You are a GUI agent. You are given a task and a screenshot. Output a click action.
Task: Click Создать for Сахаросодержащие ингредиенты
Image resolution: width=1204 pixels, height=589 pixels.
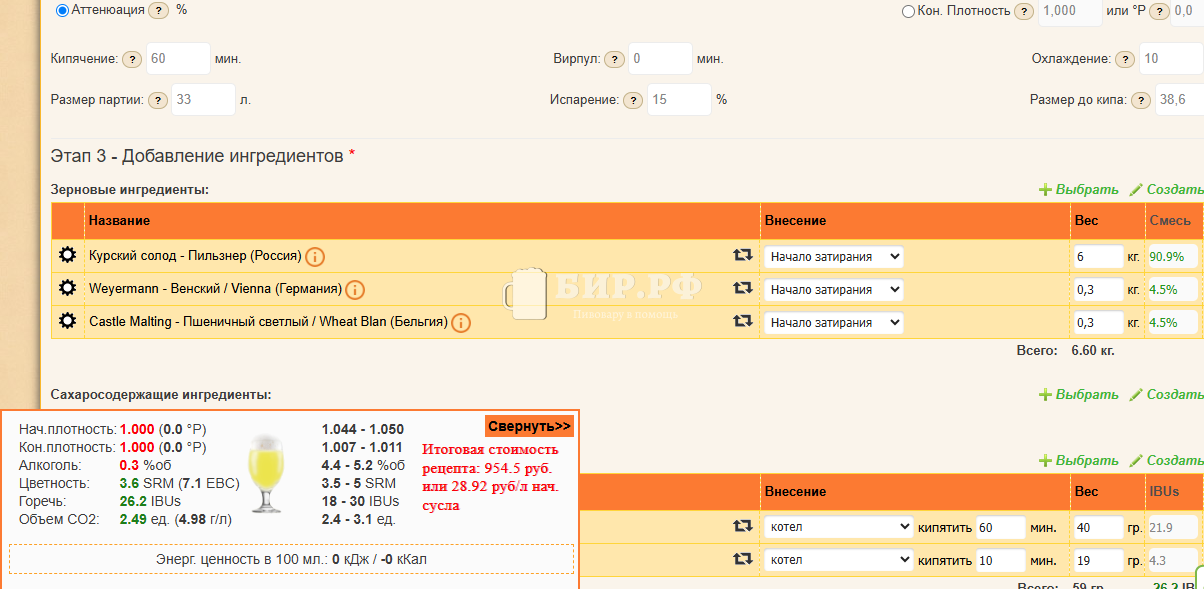click(x=1166, y=395)
